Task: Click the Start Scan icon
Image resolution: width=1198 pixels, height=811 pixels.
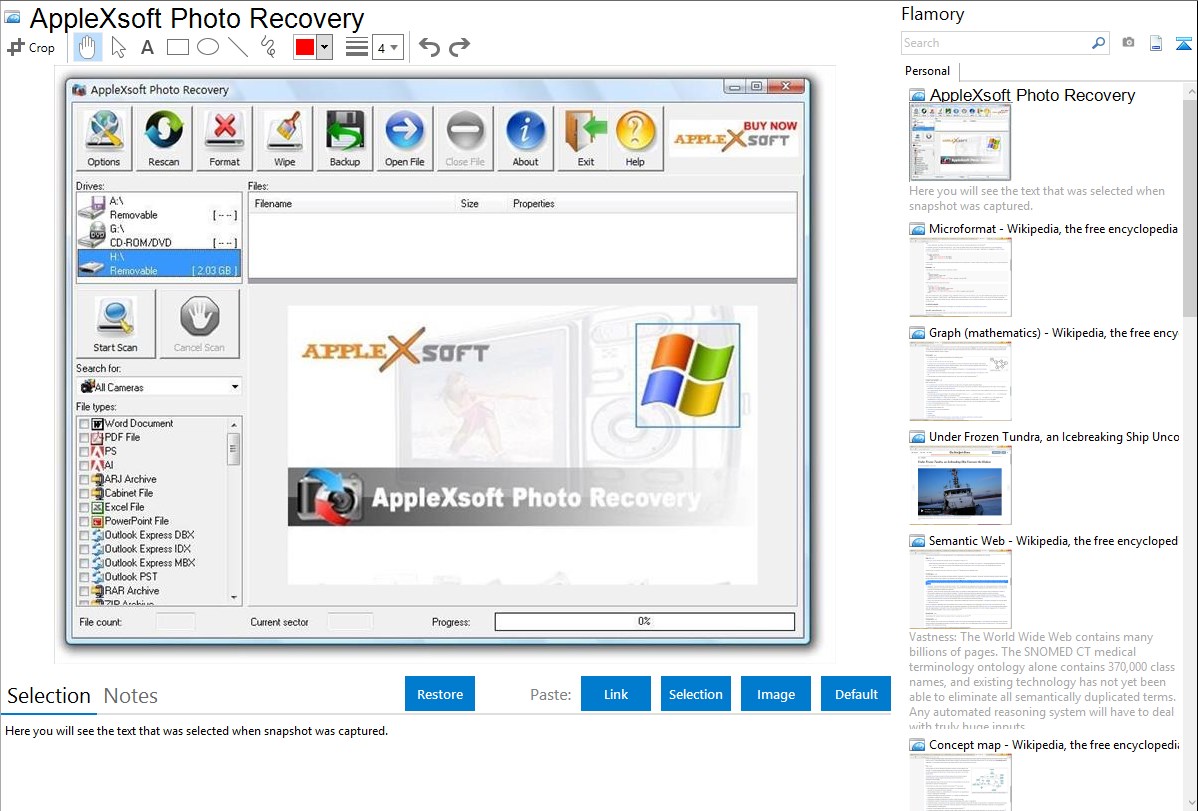Action: (115, 324)
